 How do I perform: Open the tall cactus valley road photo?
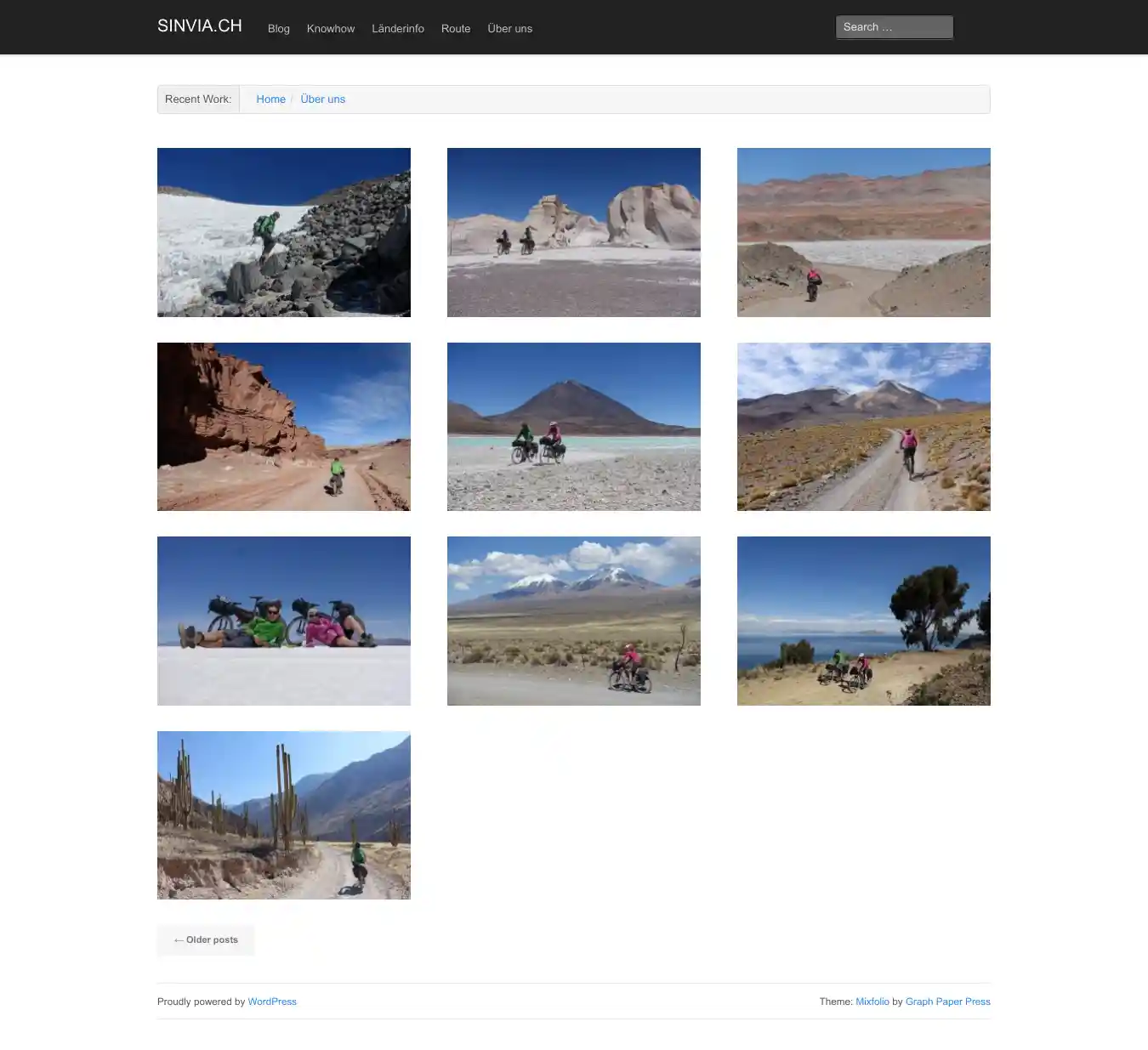283,815
